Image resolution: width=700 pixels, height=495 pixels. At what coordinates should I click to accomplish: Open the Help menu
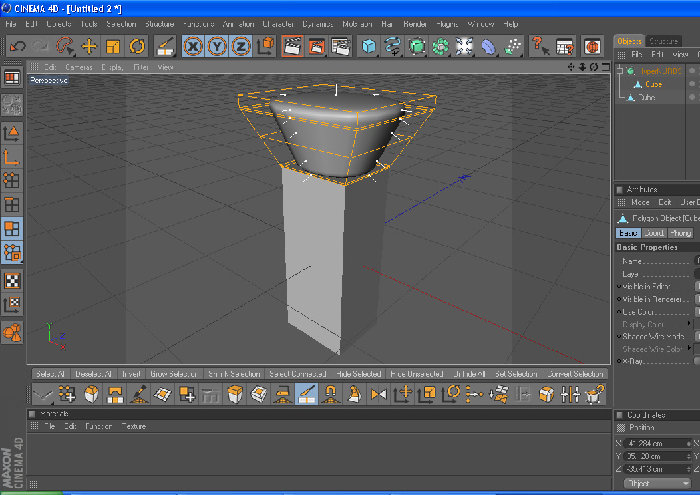point(510,24)
